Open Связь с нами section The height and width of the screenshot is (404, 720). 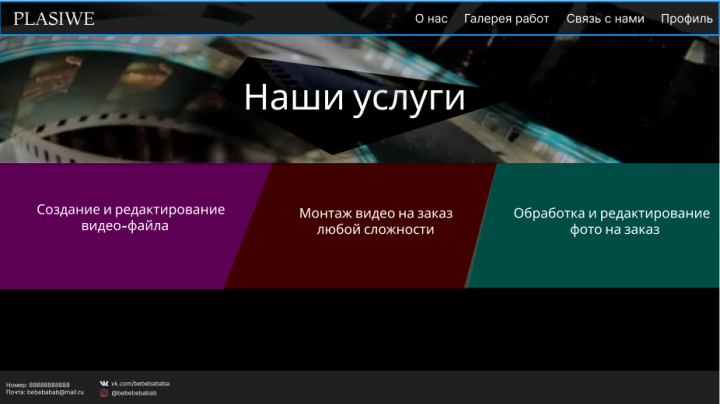(x=605, y=19)
